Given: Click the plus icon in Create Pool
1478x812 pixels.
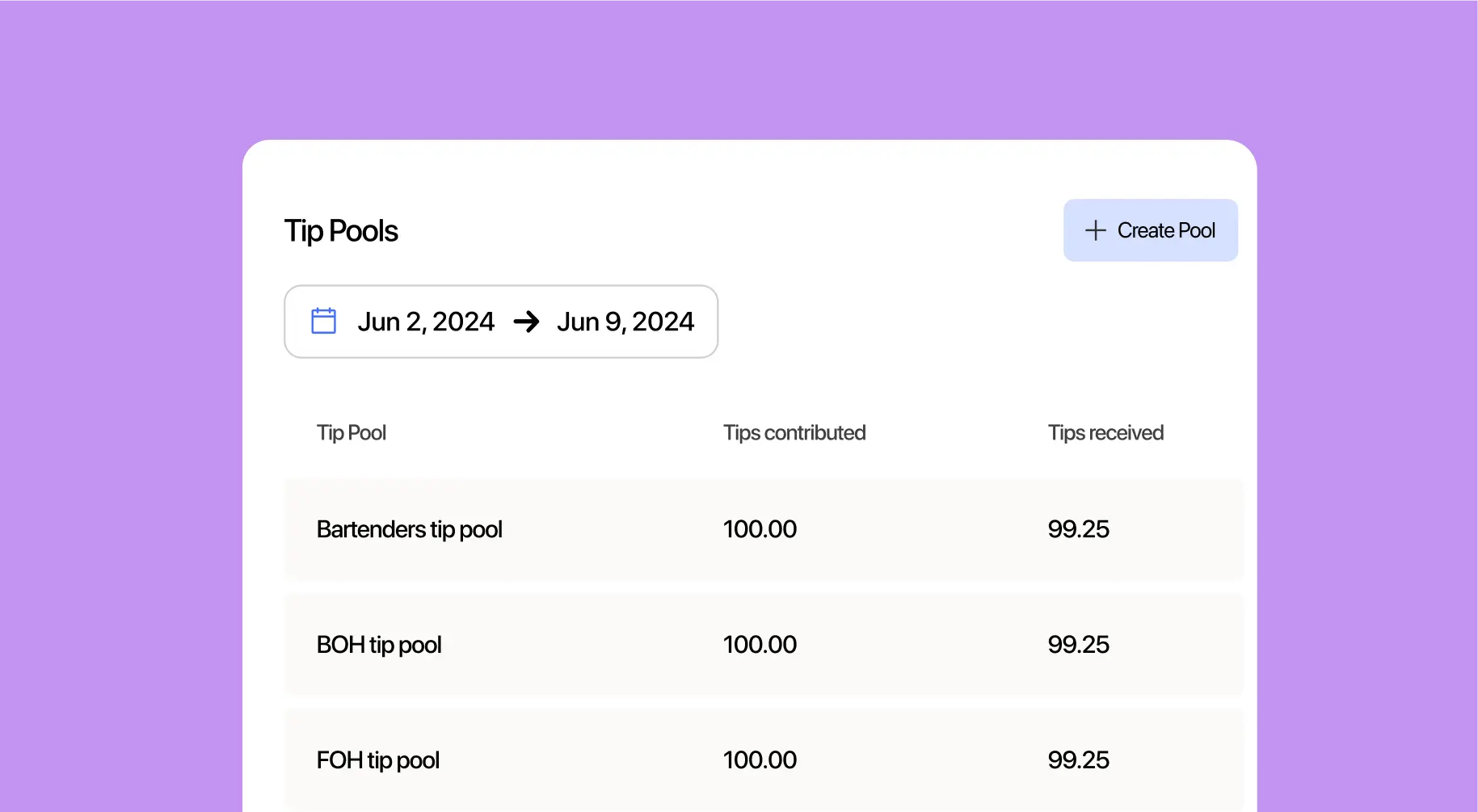Looking at the screenshot, I should 1095,230.
